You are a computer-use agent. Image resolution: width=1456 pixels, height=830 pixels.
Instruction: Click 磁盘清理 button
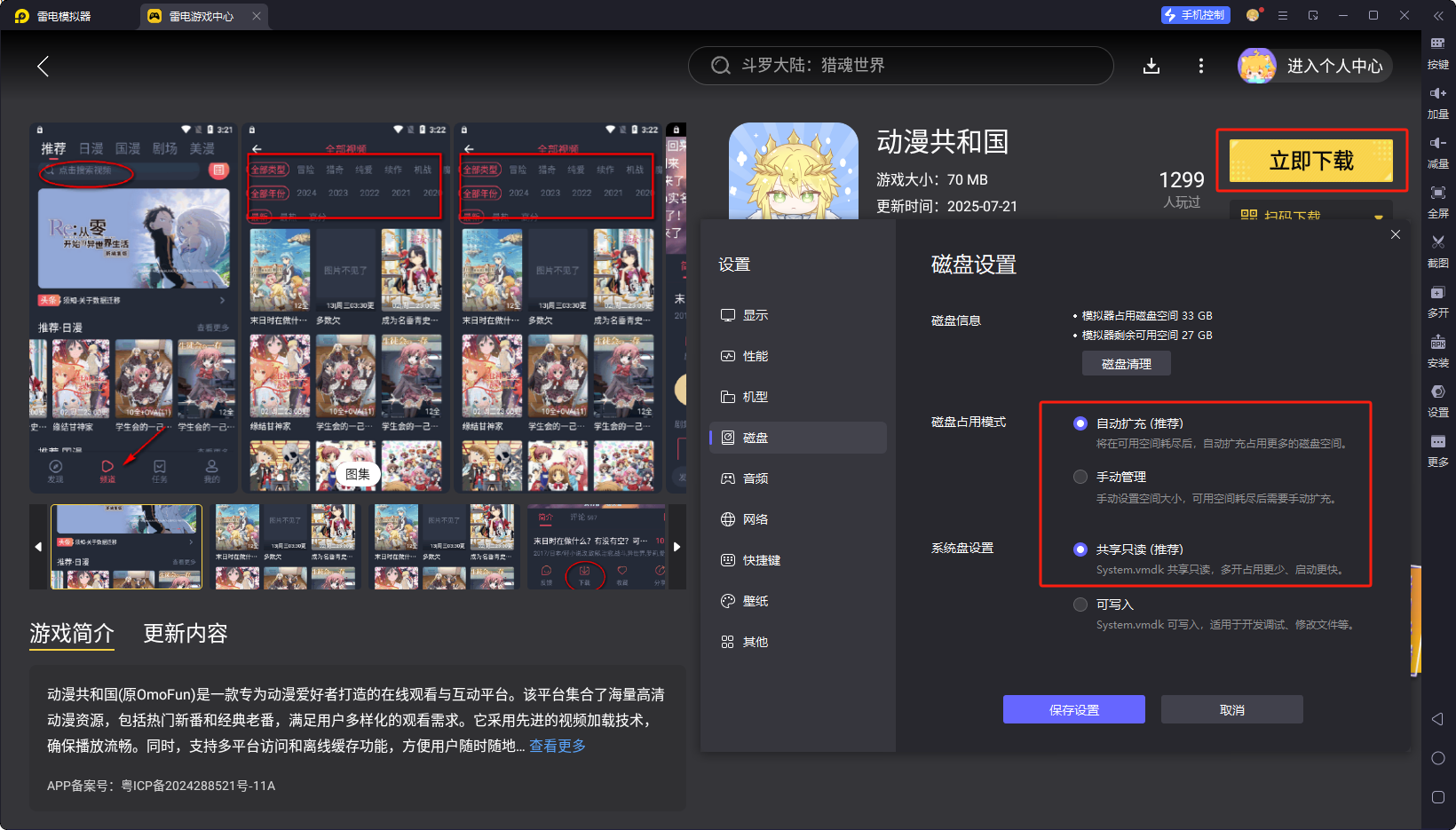click(x=1126, y=364)
